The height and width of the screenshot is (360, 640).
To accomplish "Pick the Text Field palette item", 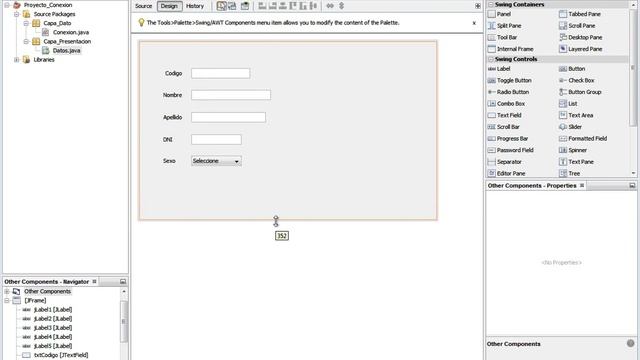I will point(504,115).
